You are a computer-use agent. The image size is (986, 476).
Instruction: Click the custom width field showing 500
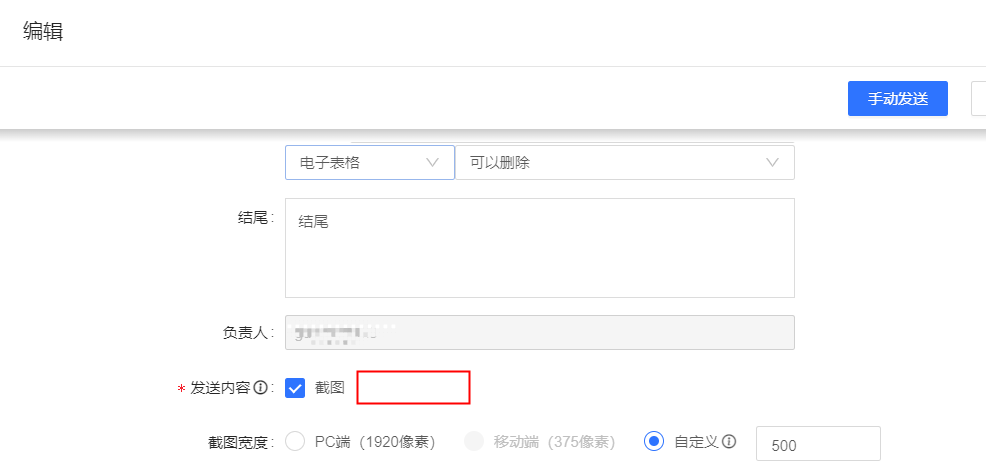pyautogui.click(x=818, y=444)
